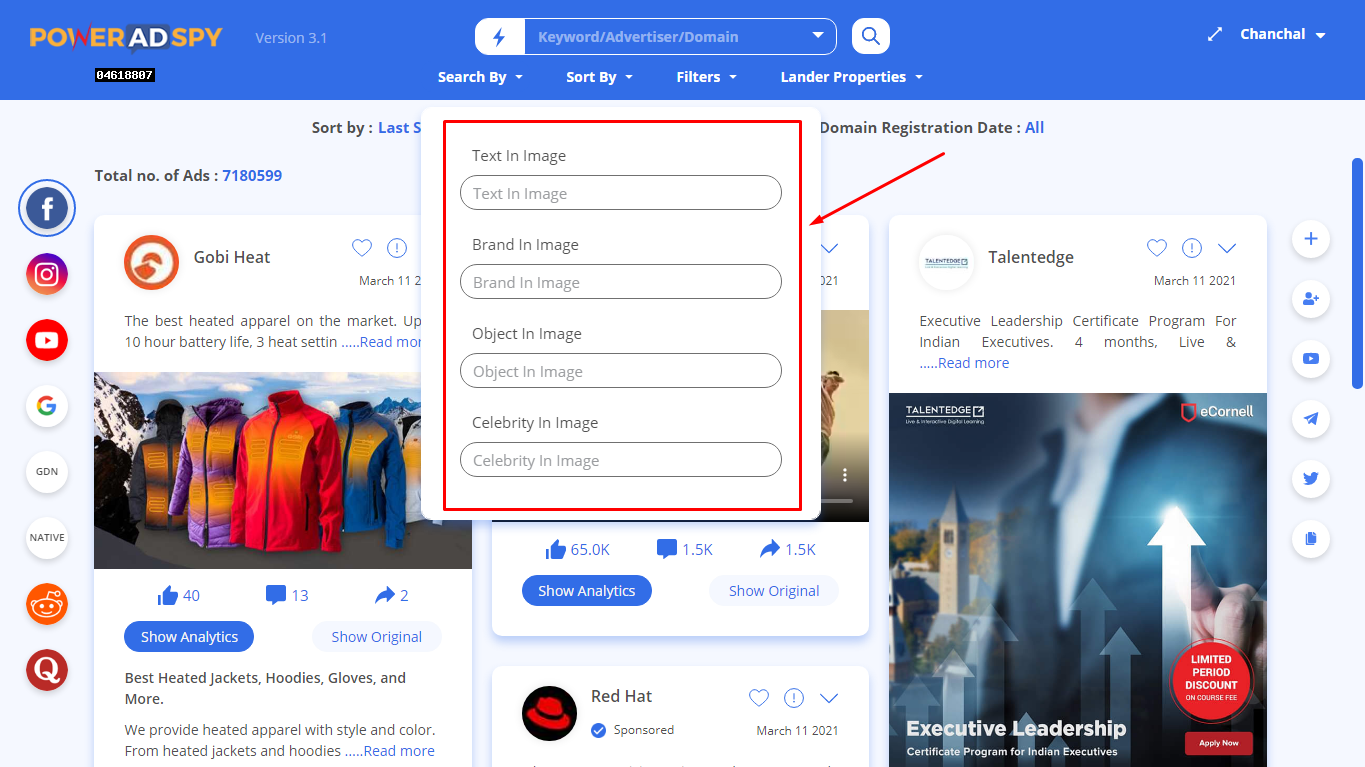The width and height of the screenshot is (1365, 767).
Task: Open the Sort By menu
Action: click(x=599, y=77)
